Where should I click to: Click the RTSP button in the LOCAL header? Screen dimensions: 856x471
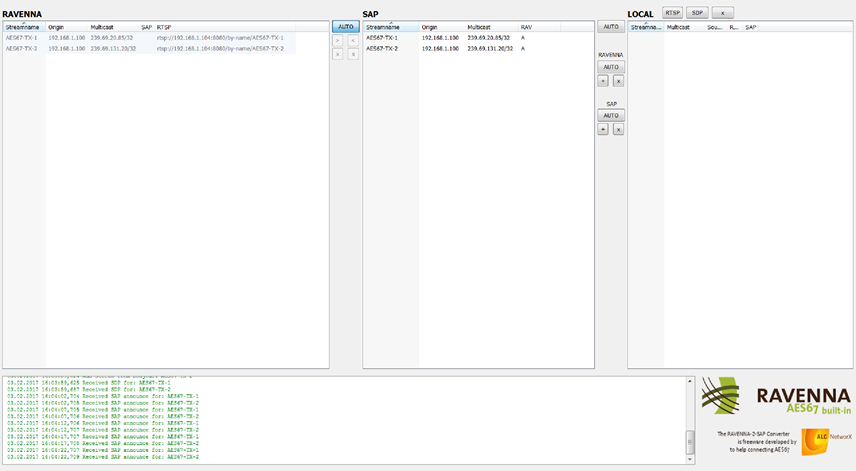point(673,13)
